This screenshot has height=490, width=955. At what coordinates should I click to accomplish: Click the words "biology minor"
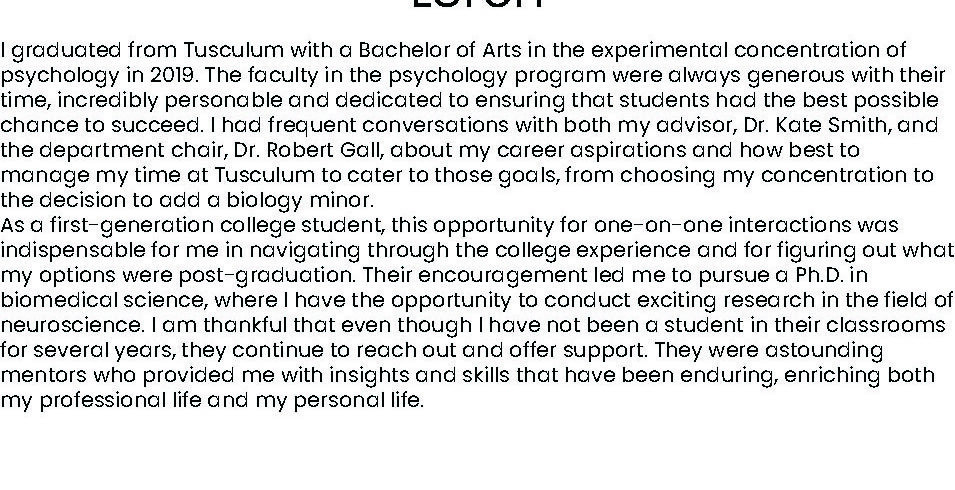pos(306,200)
